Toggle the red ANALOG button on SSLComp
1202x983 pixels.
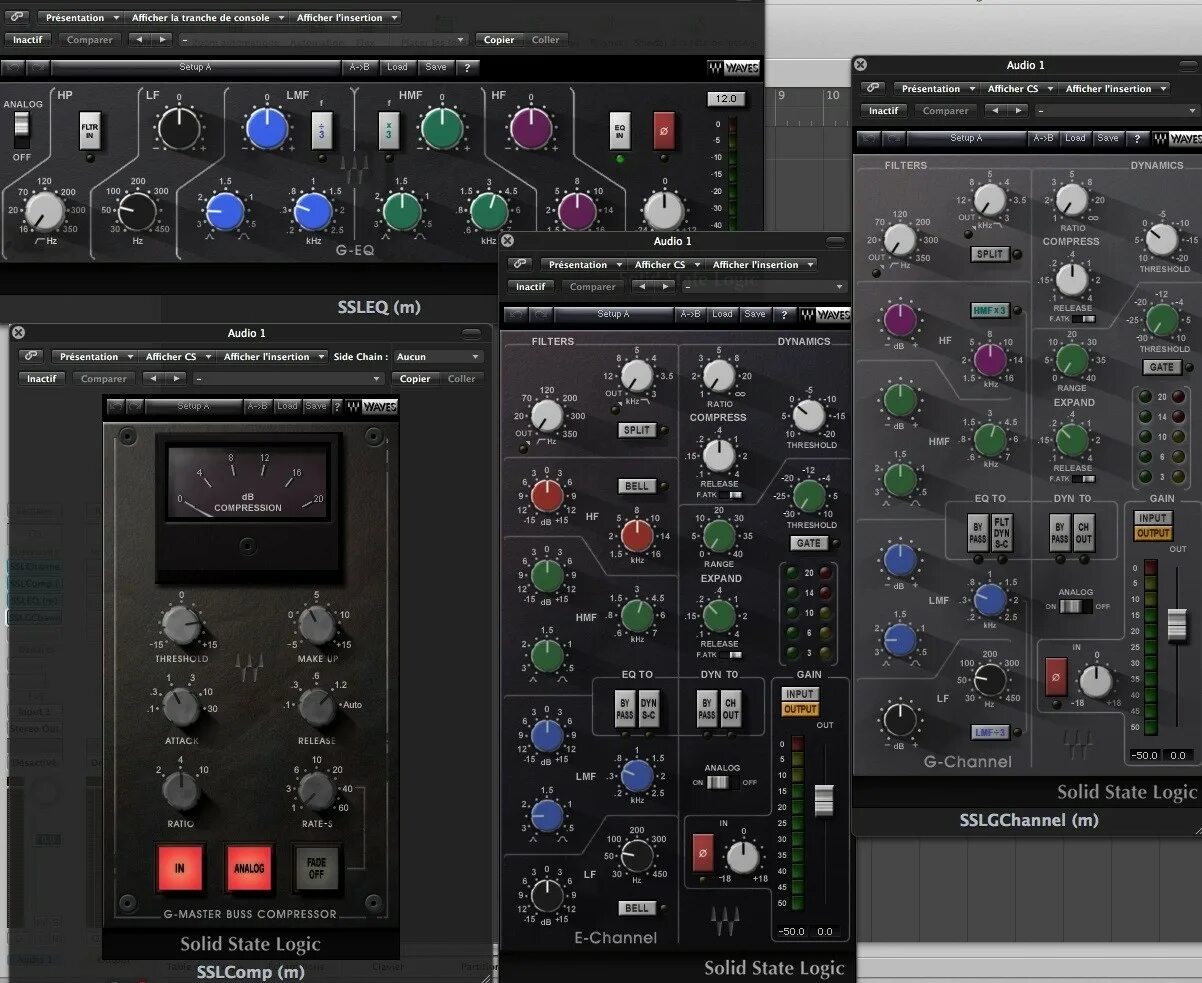tap(249, 868)
